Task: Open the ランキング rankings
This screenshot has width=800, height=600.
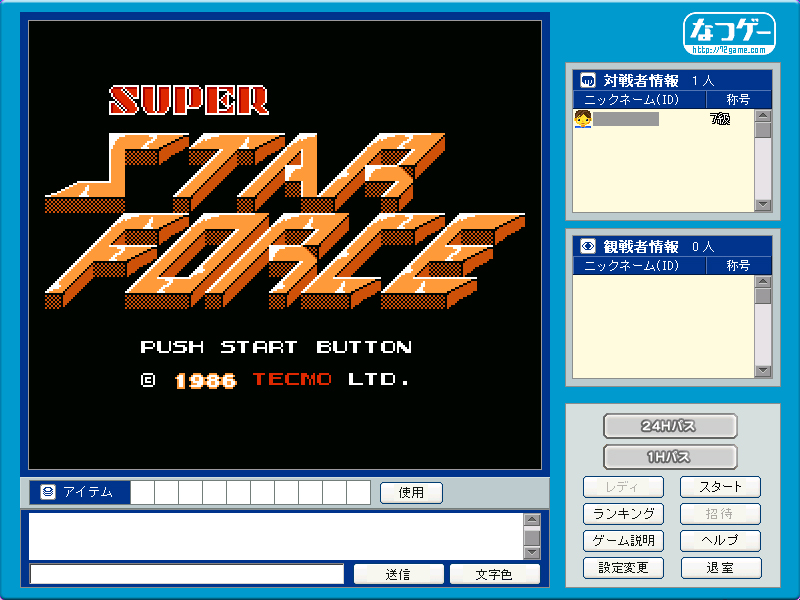Action: (x=623, y=514)
